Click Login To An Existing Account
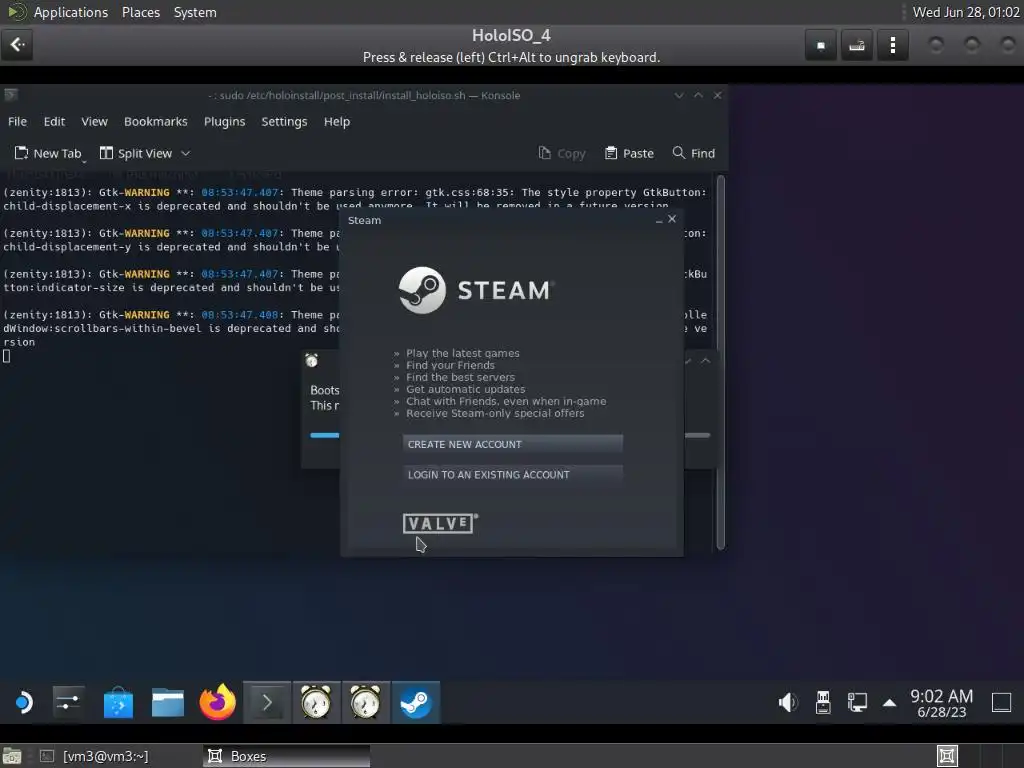Screen dimensions: 1024x768 pyautogui.click(x=513, y=475)
